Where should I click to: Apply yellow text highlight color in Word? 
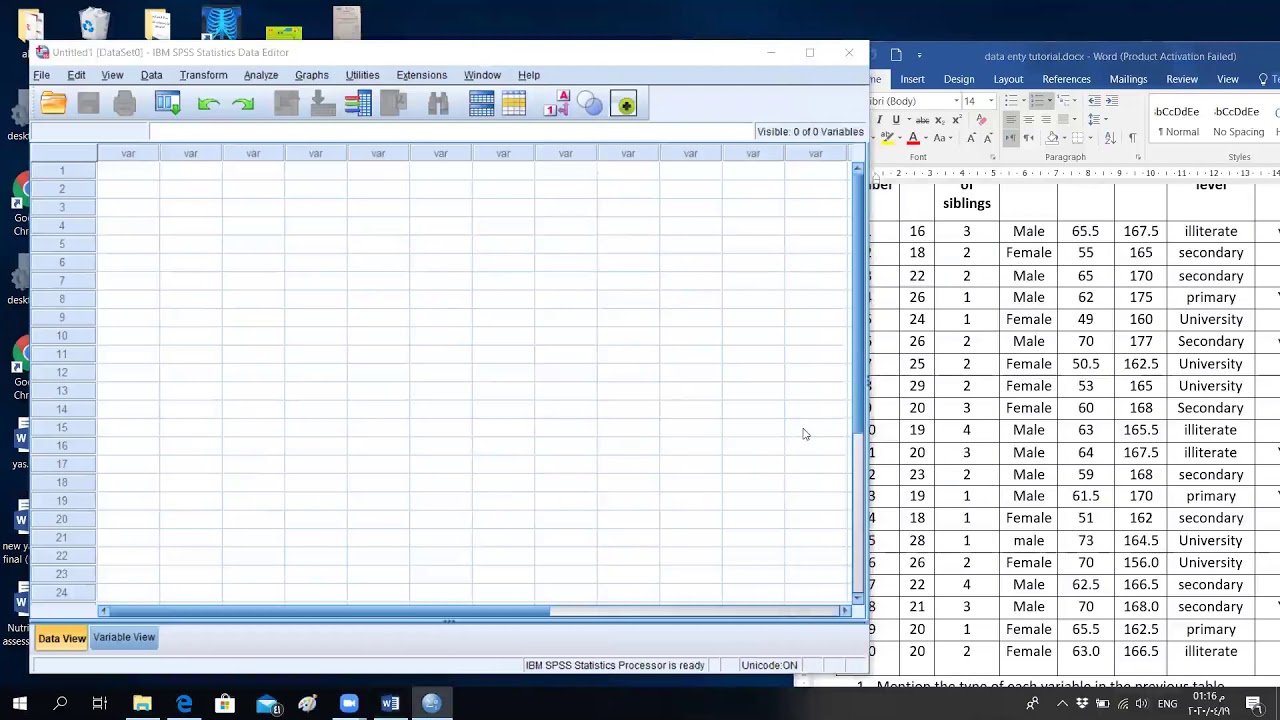click(x=887, y=138)
